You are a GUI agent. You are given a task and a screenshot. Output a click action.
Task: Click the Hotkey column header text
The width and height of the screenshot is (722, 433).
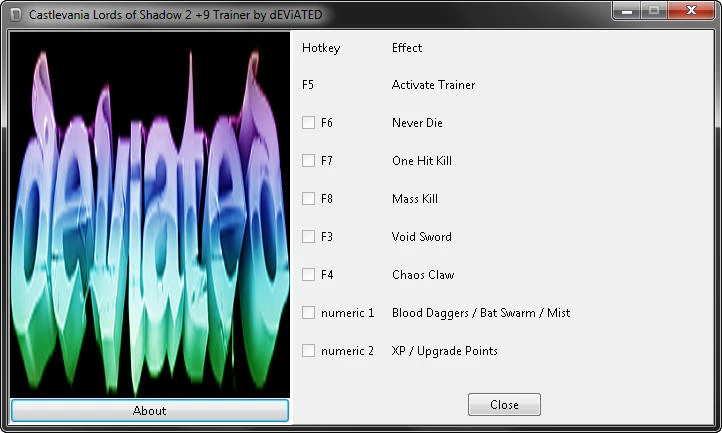pos(321,48)
